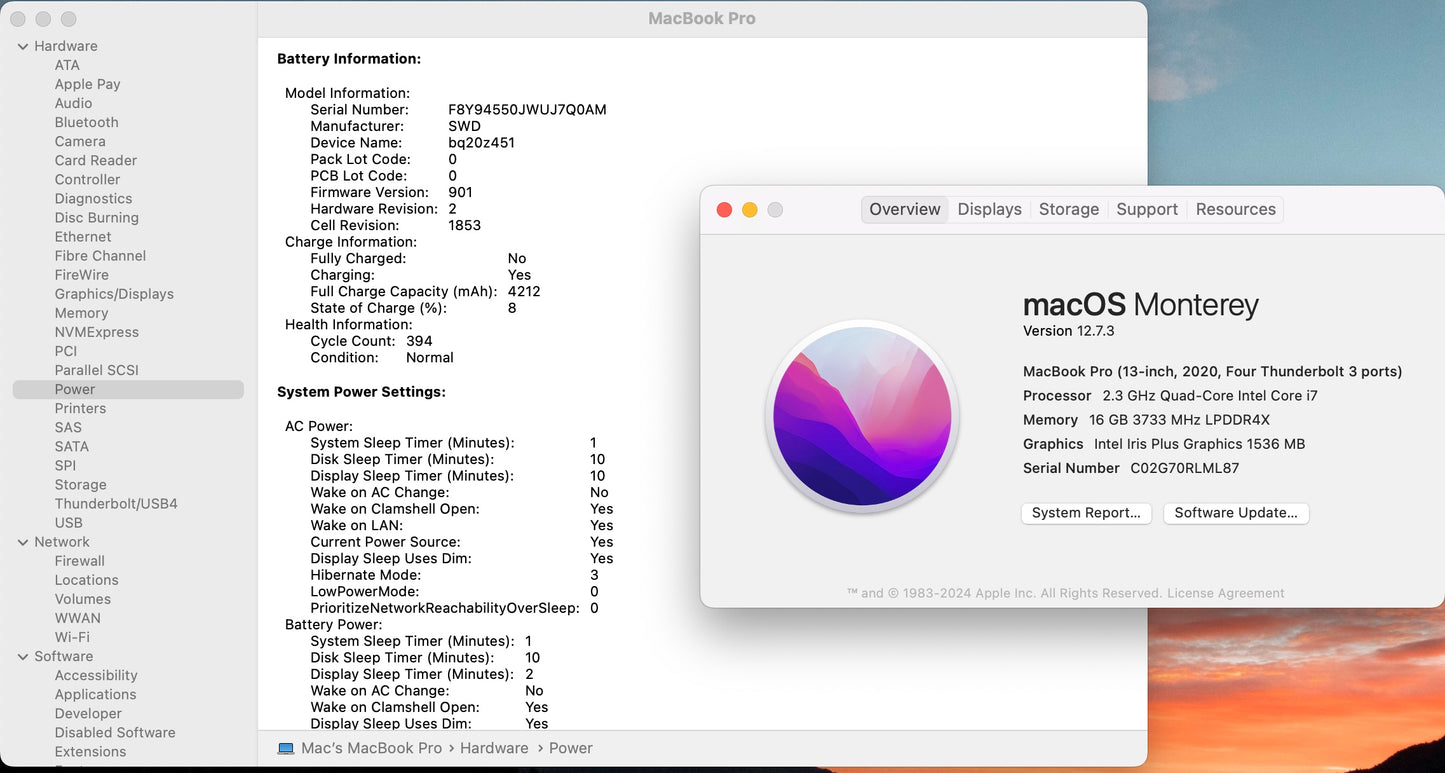Select the Support tab
This screenshot has width=1445, height=773.
1146,209
